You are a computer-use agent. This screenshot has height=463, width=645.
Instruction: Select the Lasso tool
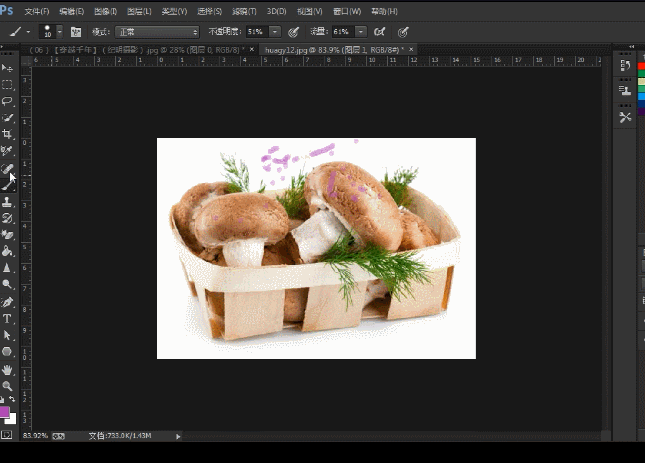pyautogui.click(x=7, y=101)
